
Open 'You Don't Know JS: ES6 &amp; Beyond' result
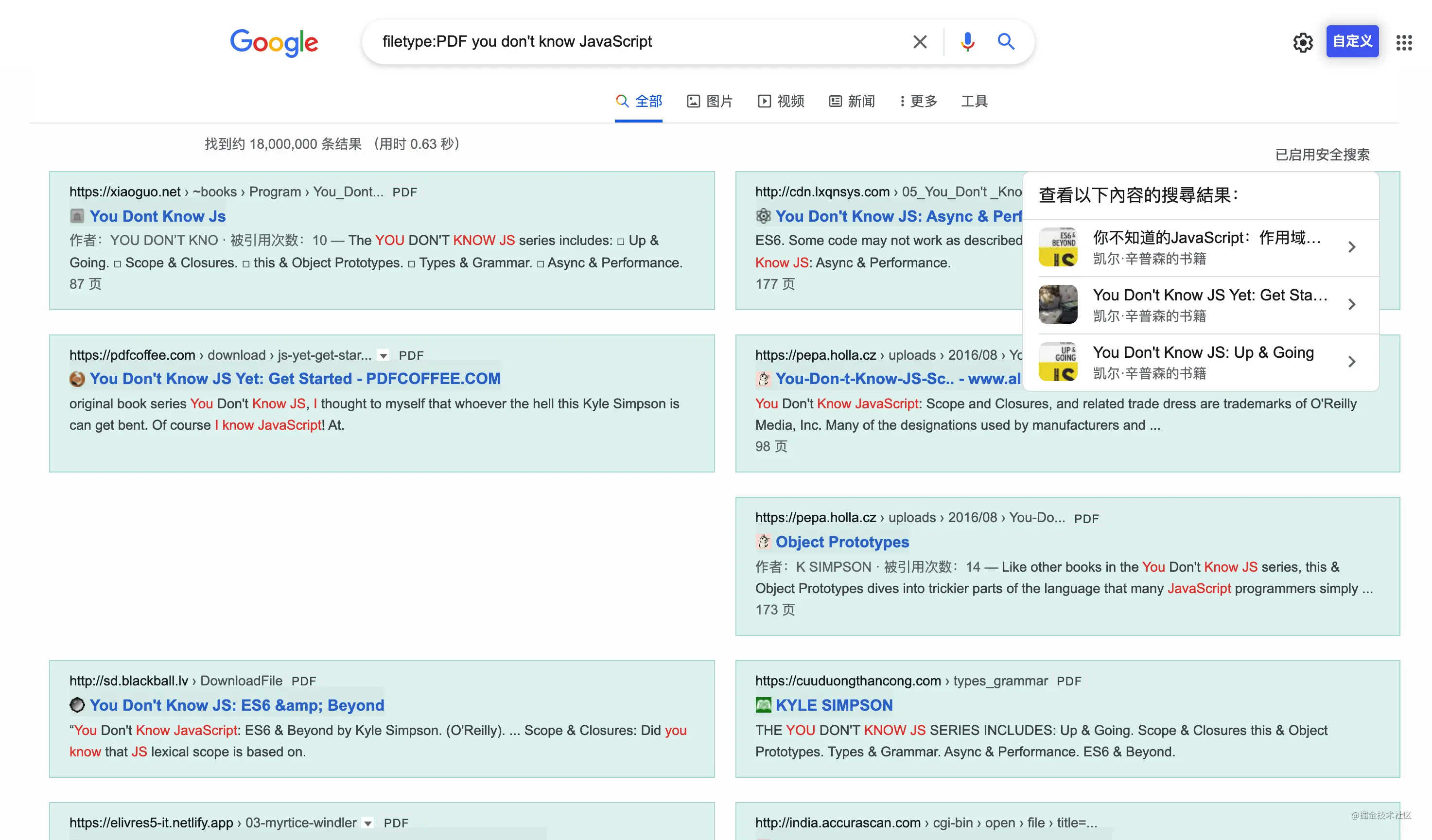click(237, 705)
